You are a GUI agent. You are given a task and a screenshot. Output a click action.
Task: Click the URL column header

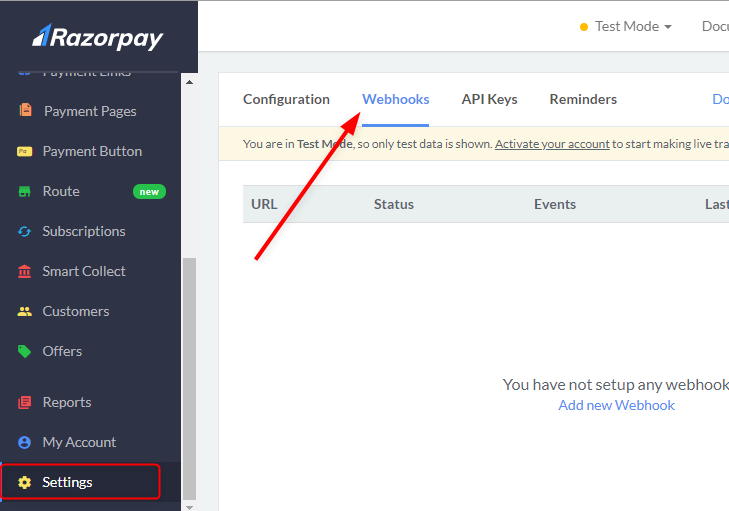(x=264, y=204)
